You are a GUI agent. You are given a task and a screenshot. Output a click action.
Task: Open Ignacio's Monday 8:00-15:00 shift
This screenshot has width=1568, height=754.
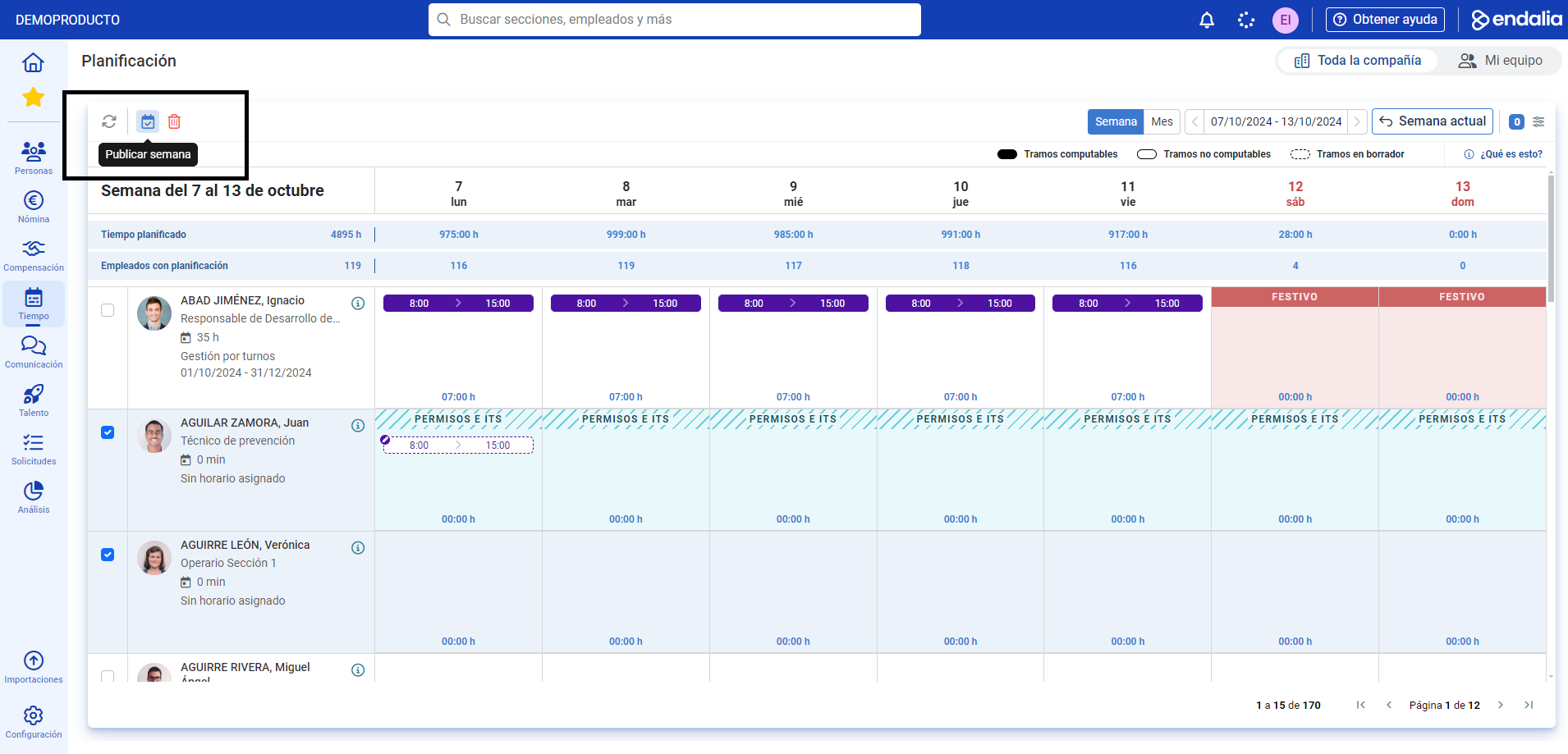click(x=458, y=304)
